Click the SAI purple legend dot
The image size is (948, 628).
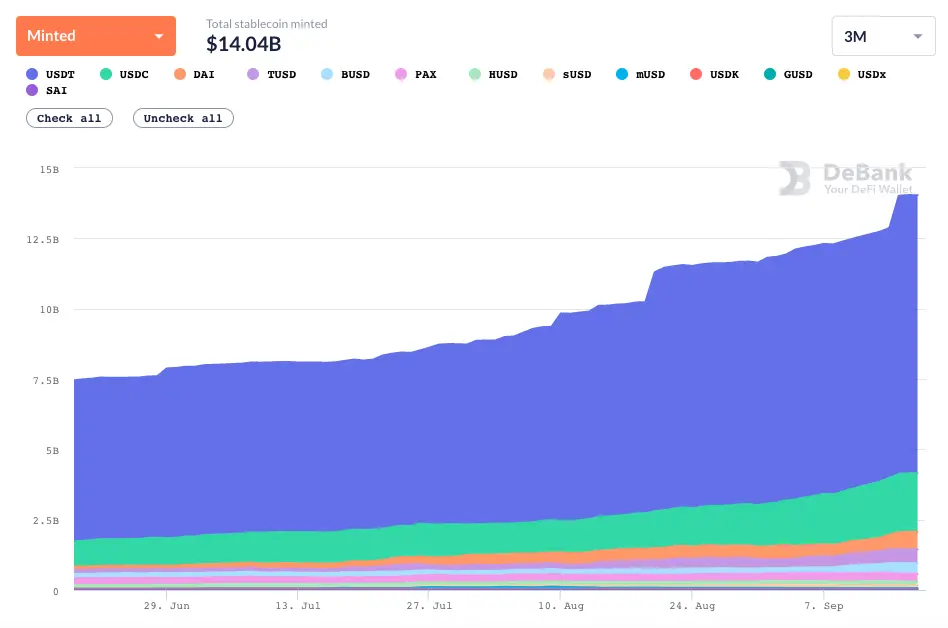(32, 90)
